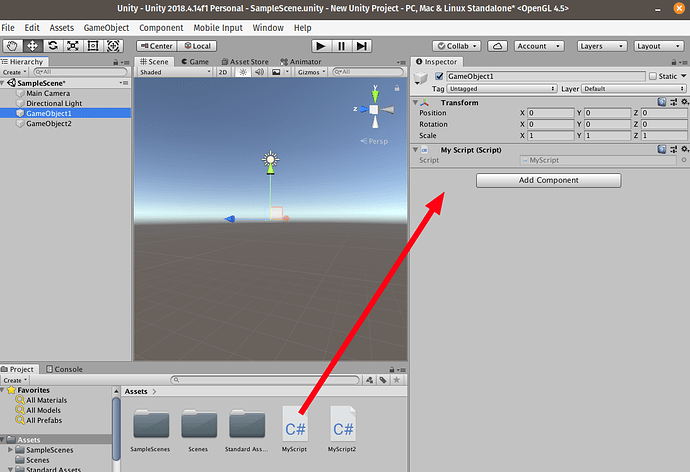Viewport: 690px width, 472px height.
Task: Click the save search star icon
Action: 396,380
